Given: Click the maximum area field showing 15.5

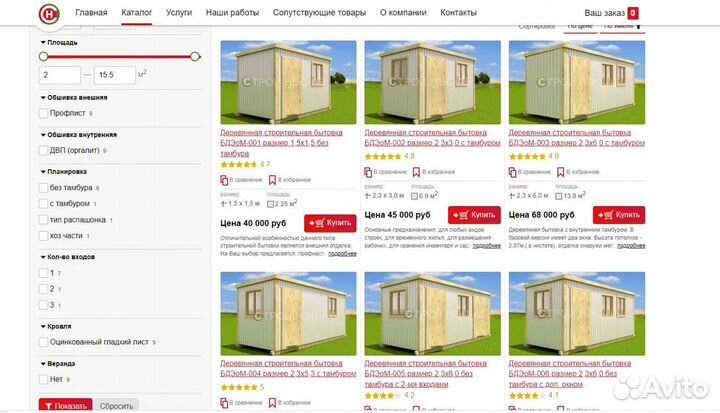Looking at the screenshot, I should pos(115,75).
